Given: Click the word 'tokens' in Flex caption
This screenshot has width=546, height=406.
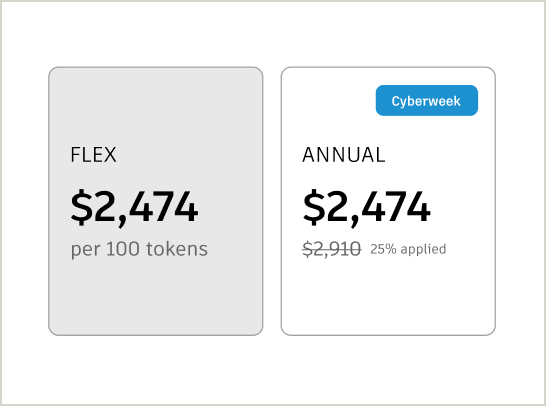Looking at the screenshot, I should pos(177,249).
